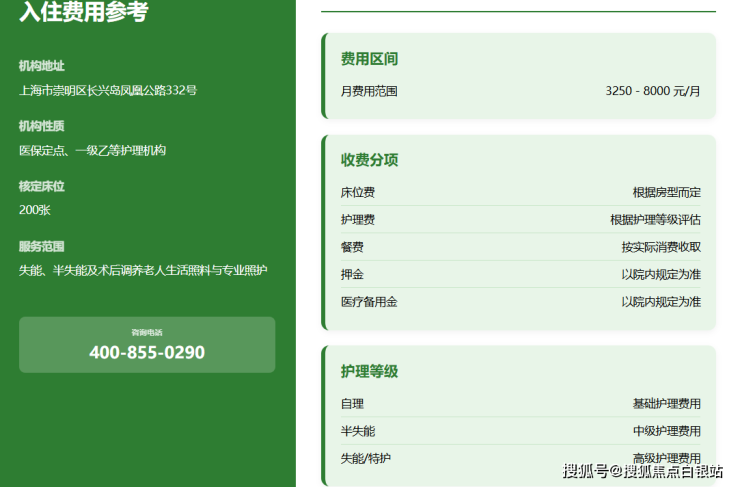Viewport: 740px width, 487px height.
Task: Select 以院内规定为准 in the 押金 row
Action: (x=661, y=275)
